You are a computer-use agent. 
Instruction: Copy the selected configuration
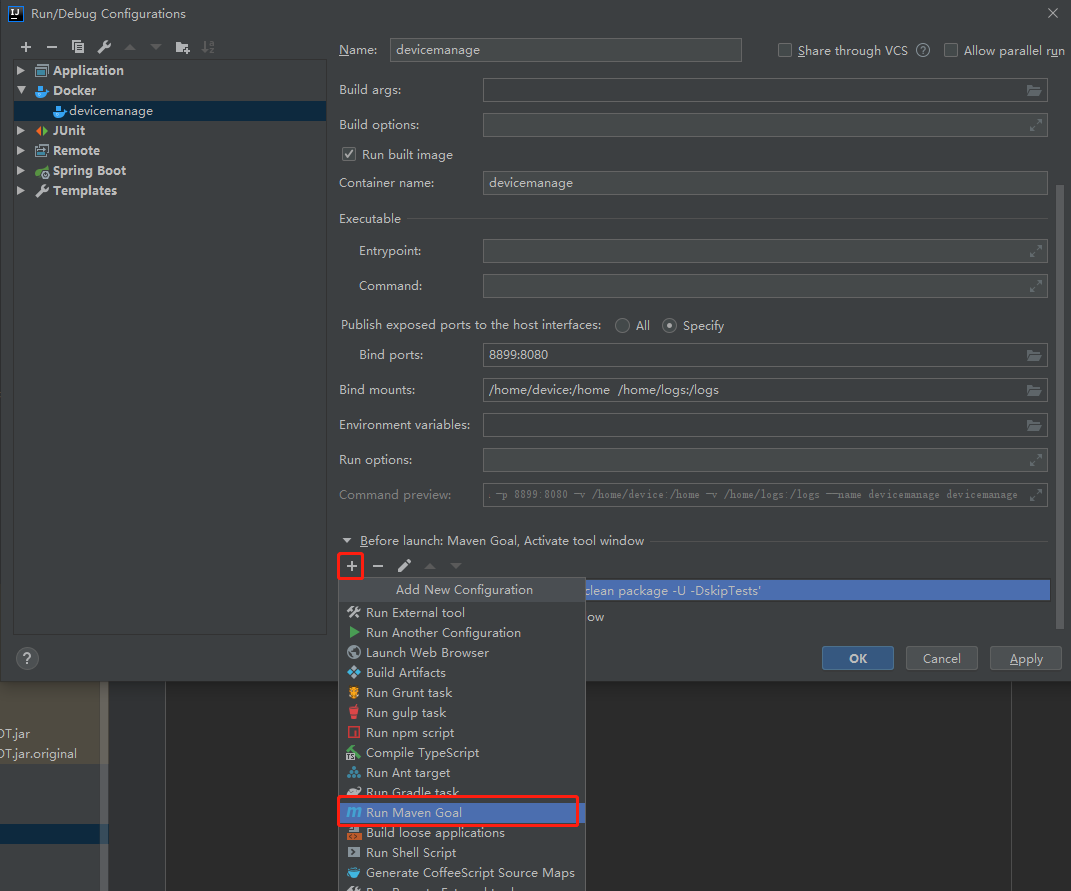pos(78,47)
